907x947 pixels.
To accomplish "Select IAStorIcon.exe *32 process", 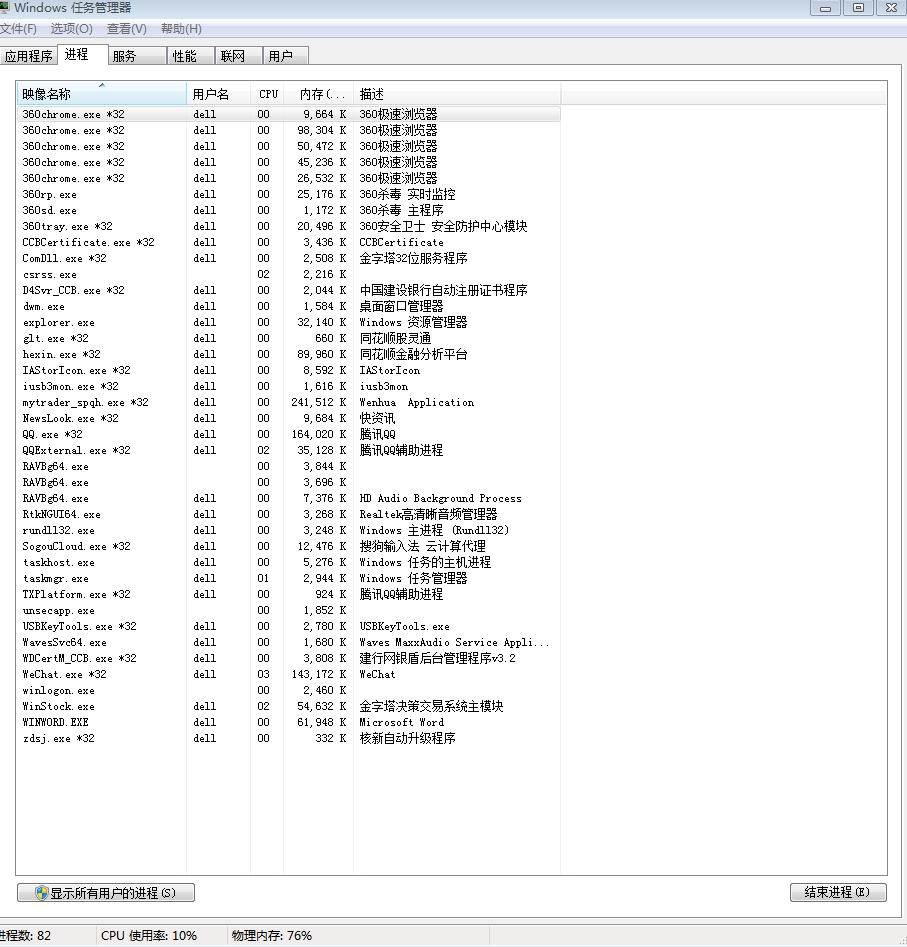I will [x=289, y=370].
